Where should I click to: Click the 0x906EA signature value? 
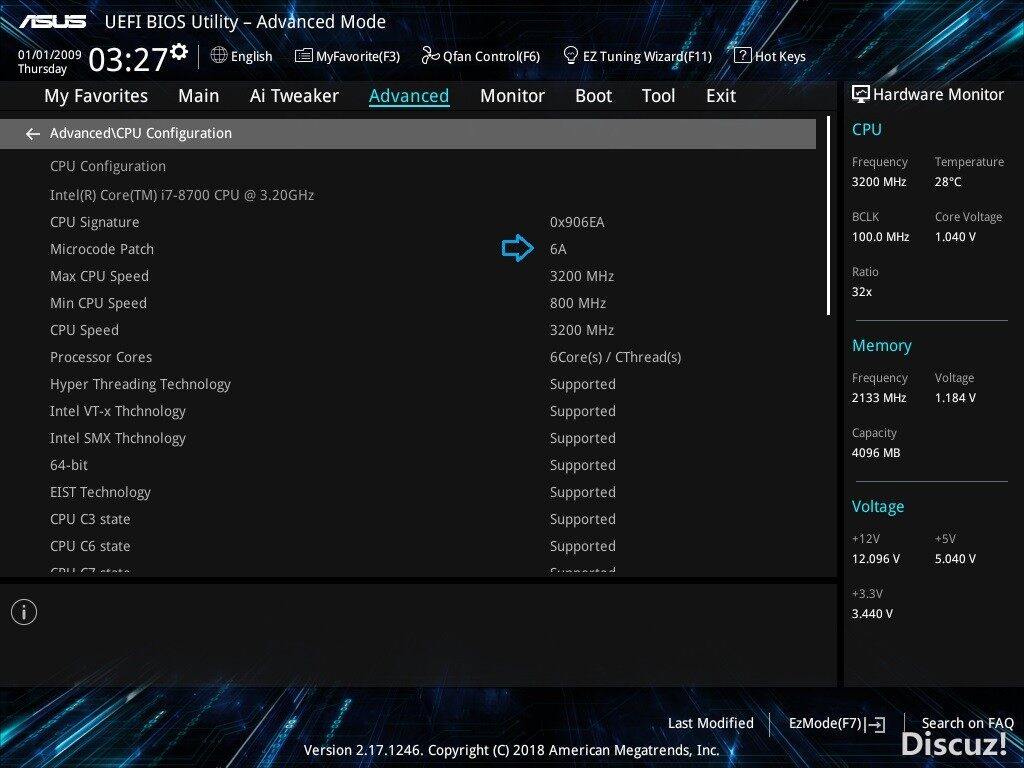[x=577, y=223]
